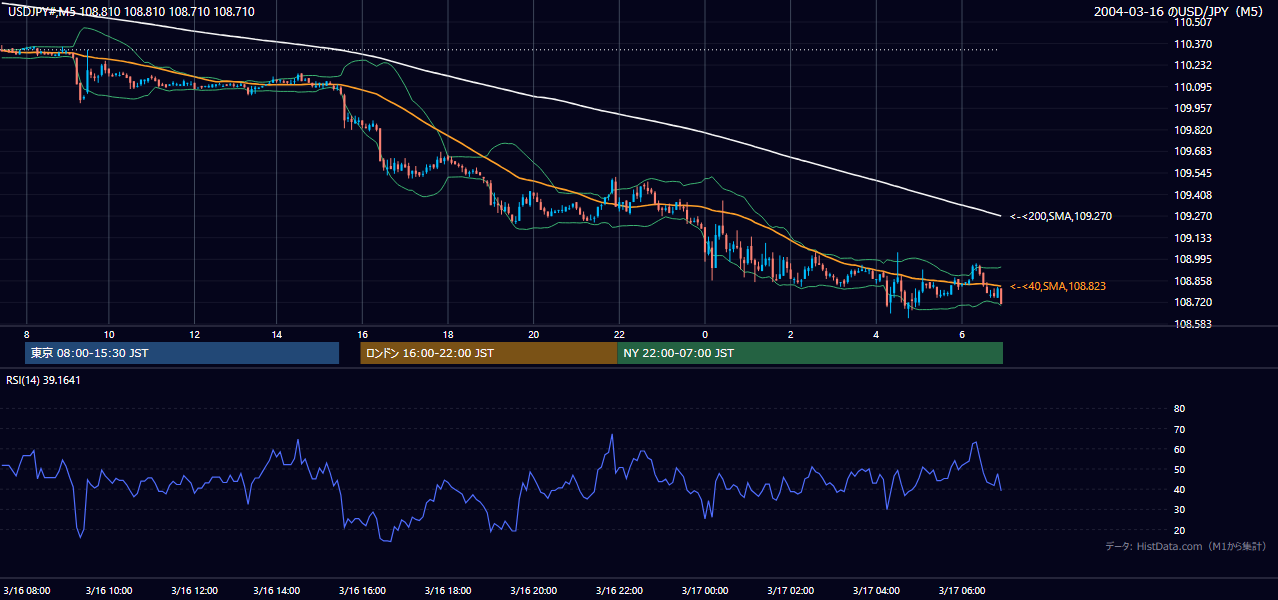The height and width of the screenshot is (600, 1278).
Task: Click price level 108.858 on the price axis
Action: pyautogui.click(x=1192, y=281)
